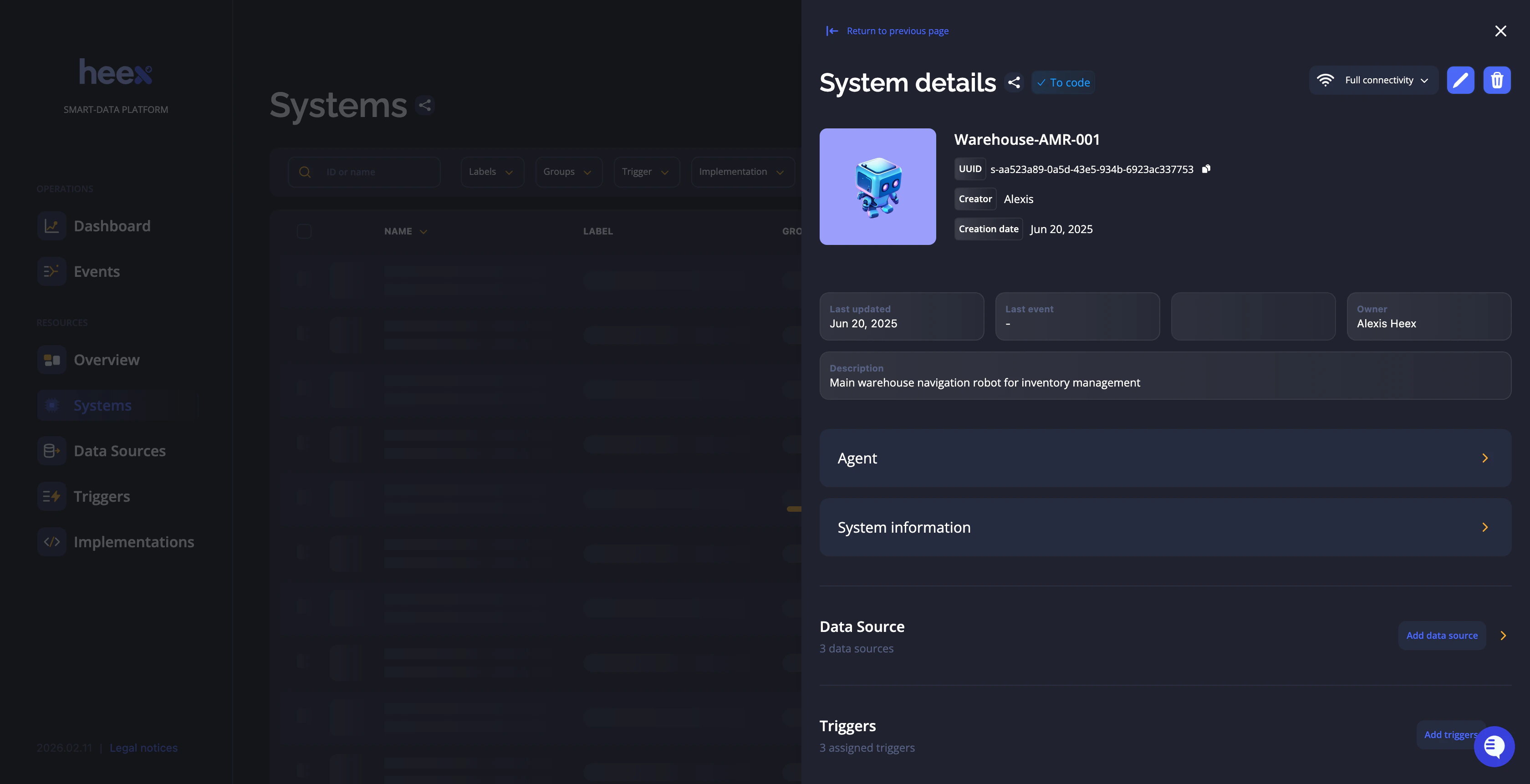Open the Data Sources section
Image resolution: width=1530 pixels, height=784 pixels.
119,450
